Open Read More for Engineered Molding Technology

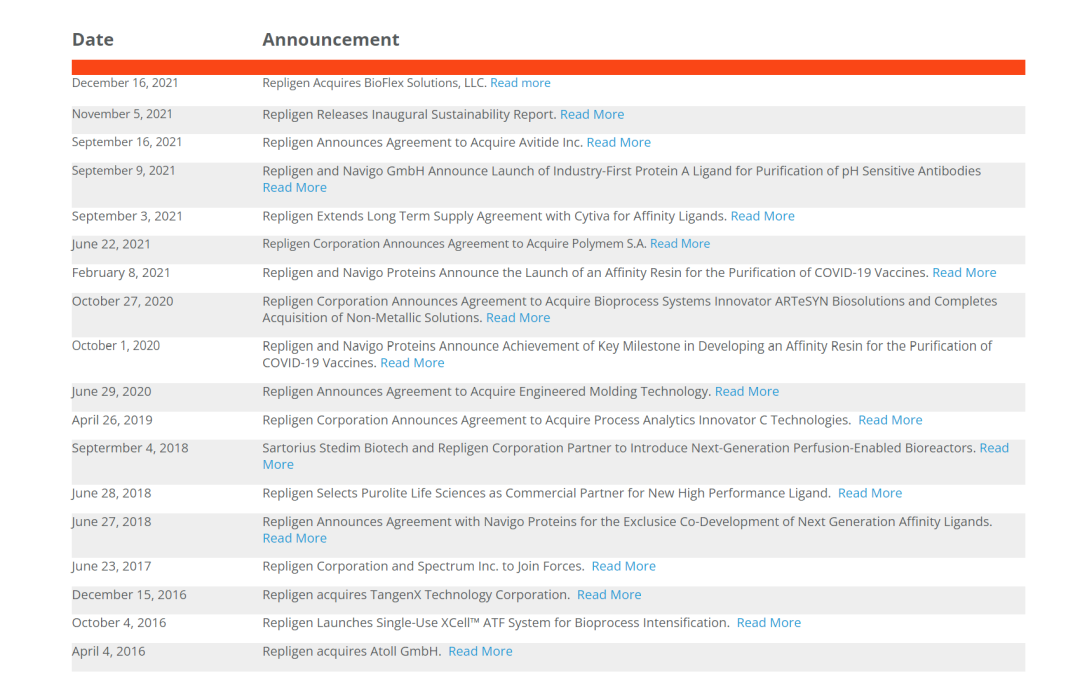tap(746, 391)
